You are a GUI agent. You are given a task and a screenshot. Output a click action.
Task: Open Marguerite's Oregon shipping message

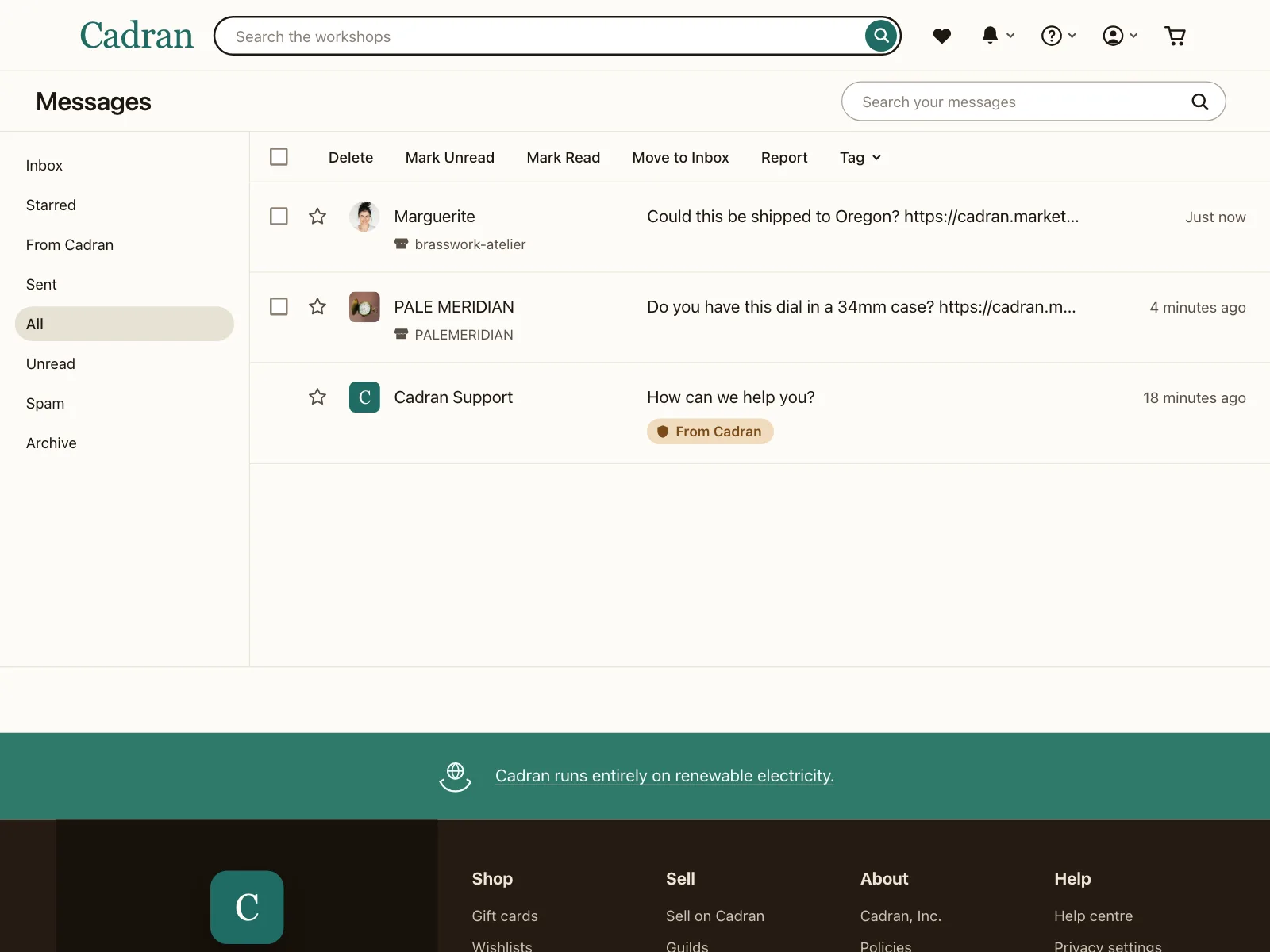[x=863, y=217]
